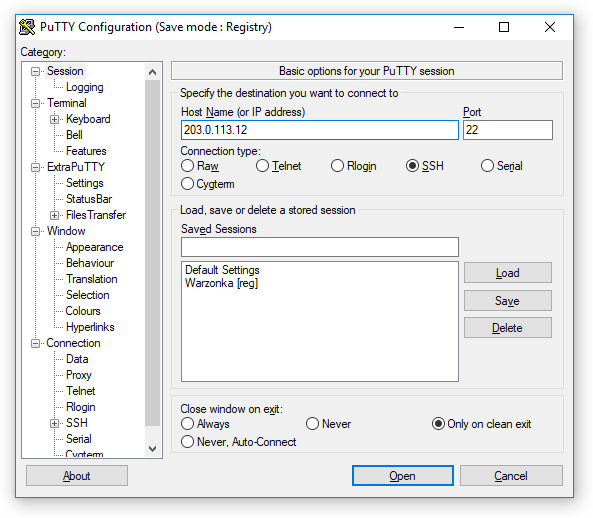593x518 pixels.
Task: Click the Open button
Action: pyautogui.click(x=402, y=476)
